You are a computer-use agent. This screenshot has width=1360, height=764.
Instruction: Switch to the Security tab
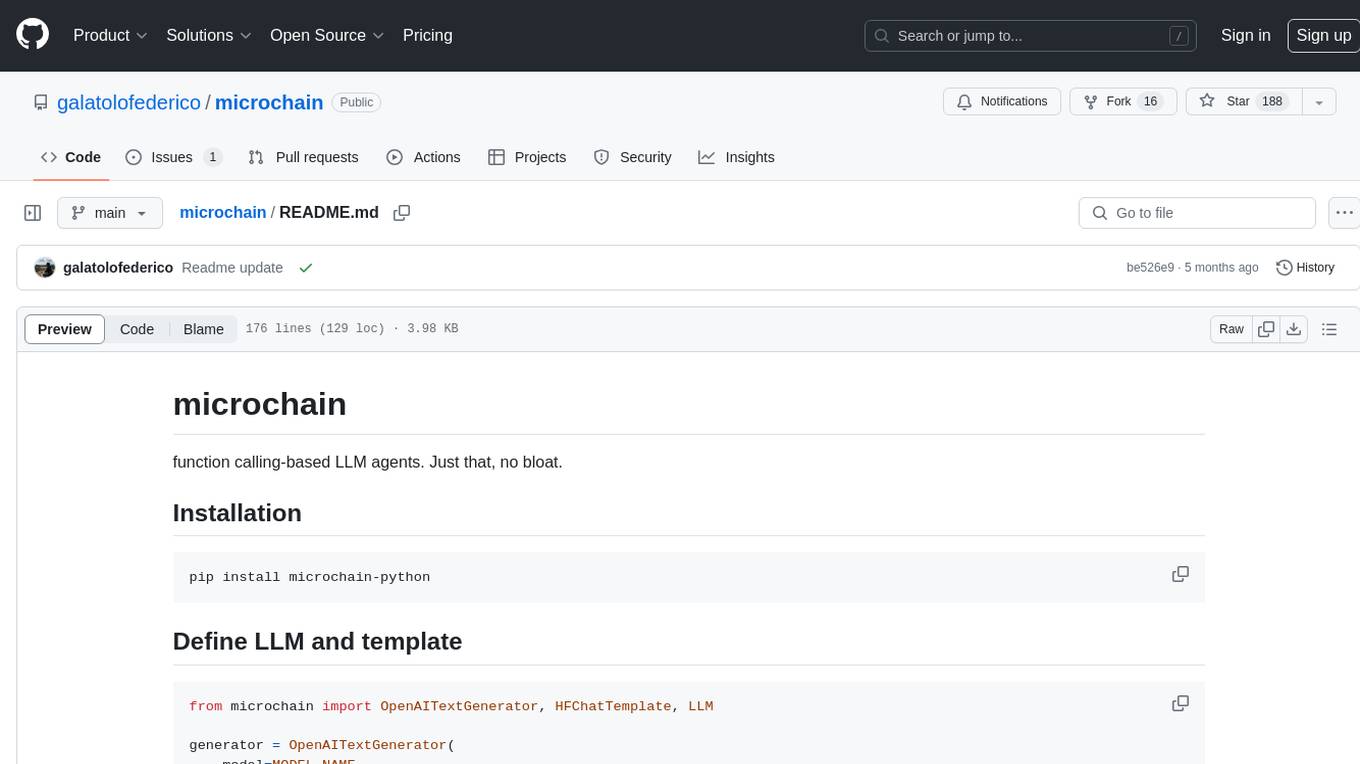coord(632,157)
